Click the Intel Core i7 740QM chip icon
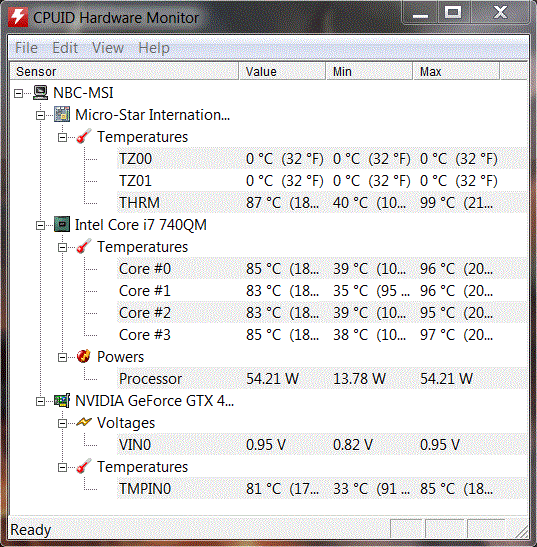The width and height of the screenshot is (537, 547). pos(62,225)
